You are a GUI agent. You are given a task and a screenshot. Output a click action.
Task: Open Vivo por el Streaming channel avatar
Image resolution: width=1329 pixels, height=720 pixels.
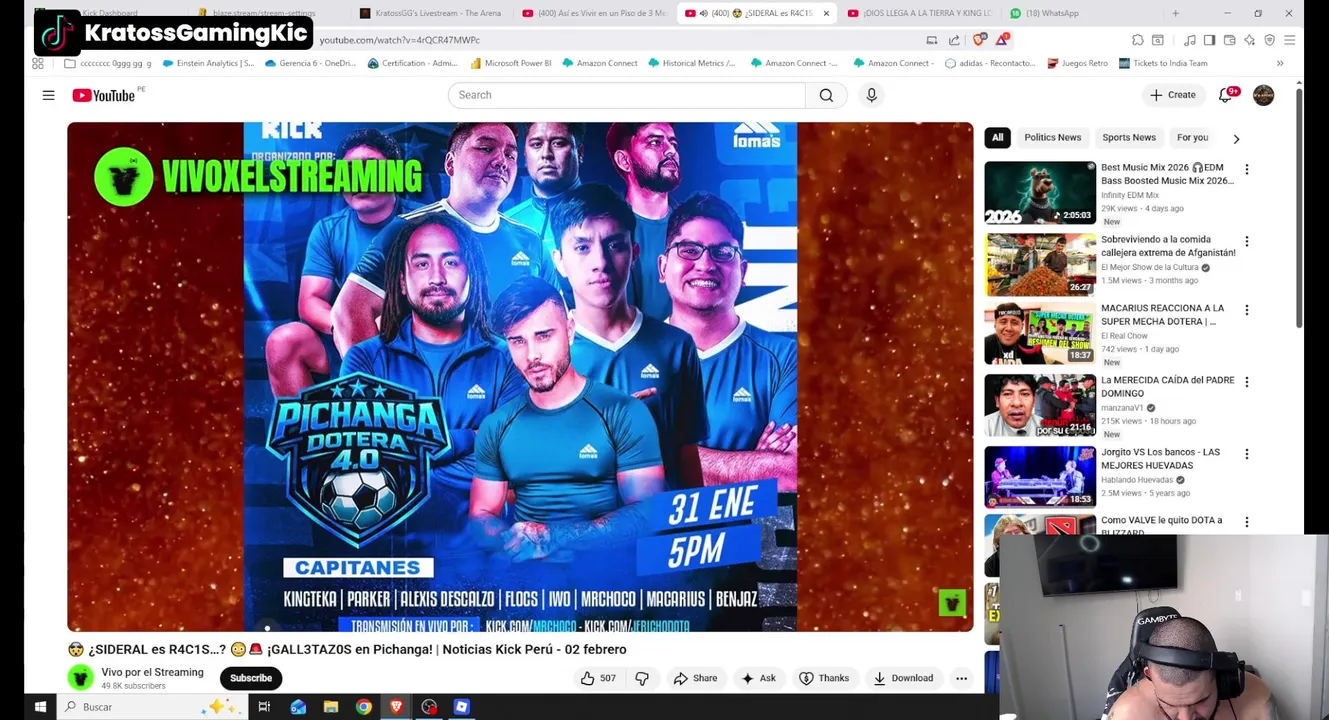[80, 678]
